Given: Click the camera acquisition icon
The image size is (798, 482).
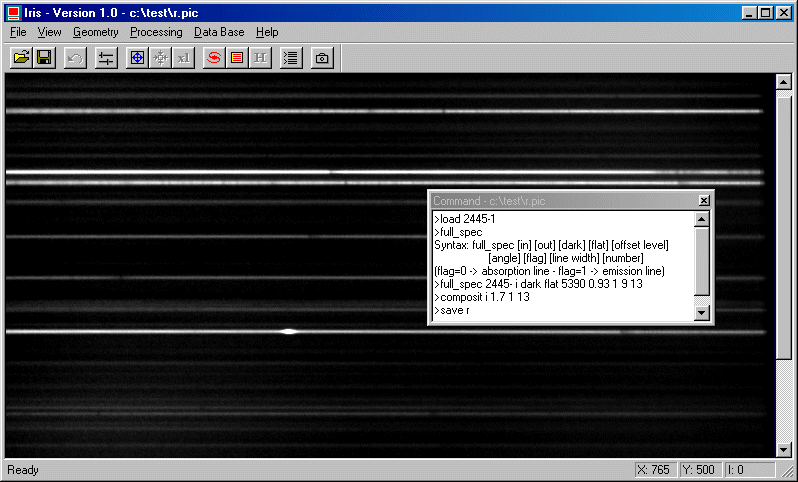Looking at the screenshot, I should point(322,58).
